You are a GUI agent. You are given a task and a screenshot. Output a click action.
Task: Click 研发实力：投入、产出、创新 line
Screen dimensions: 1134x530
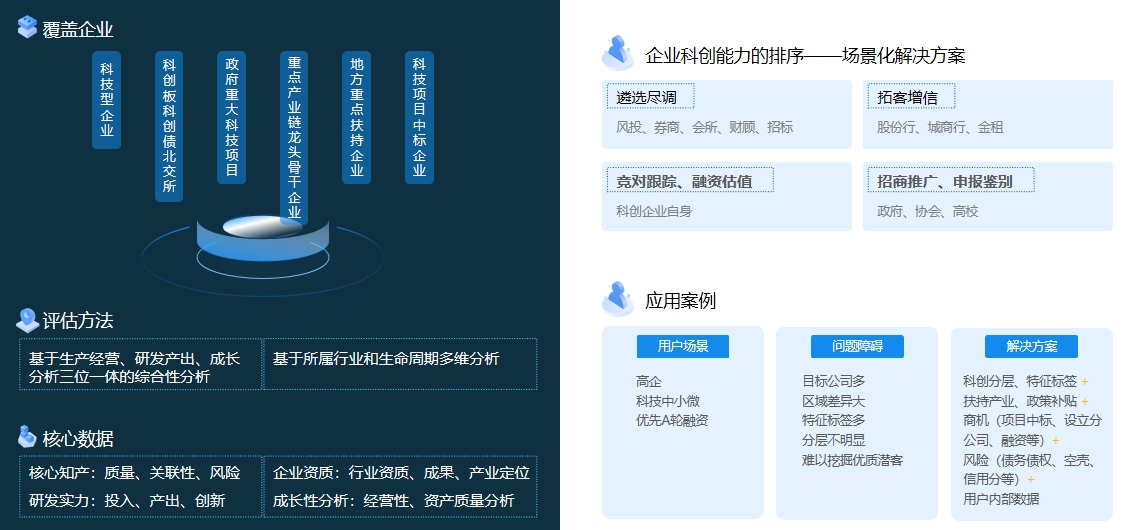click(127, 500)
